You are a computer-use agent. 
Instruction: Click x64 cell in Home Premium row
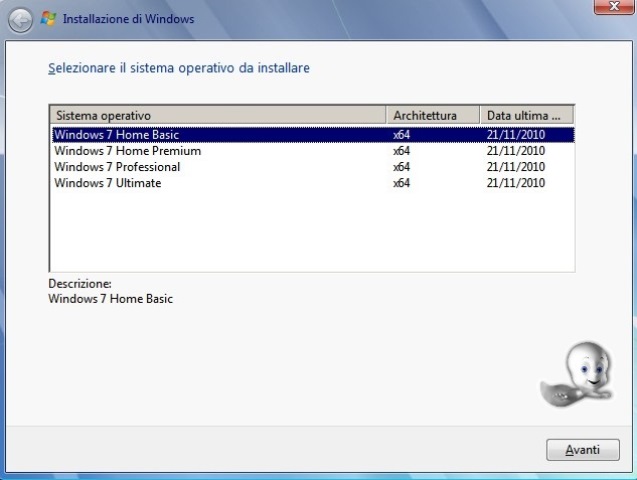point(401,151)
